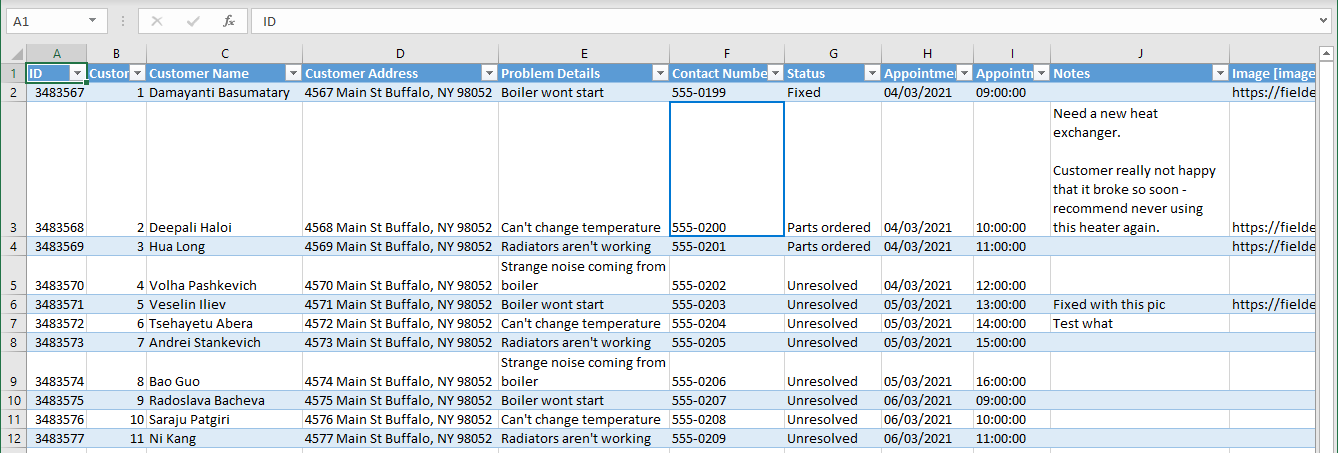
Task: Click the Ni Kang cell
Action: pyautogui.click(x=224, y=438)
